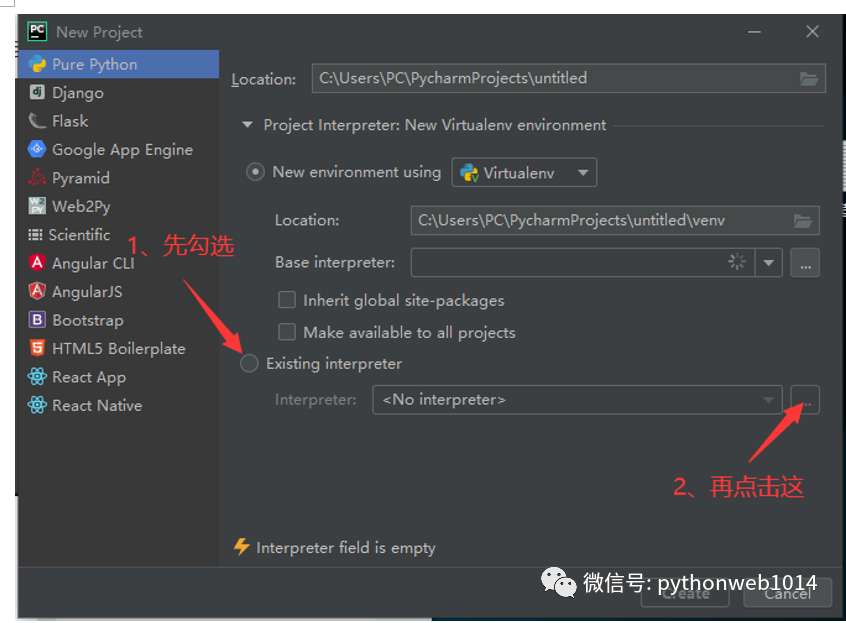Click the React Native atom icon
The height and width of the screenshot is (623, 846).
click(x=37, y=405)
